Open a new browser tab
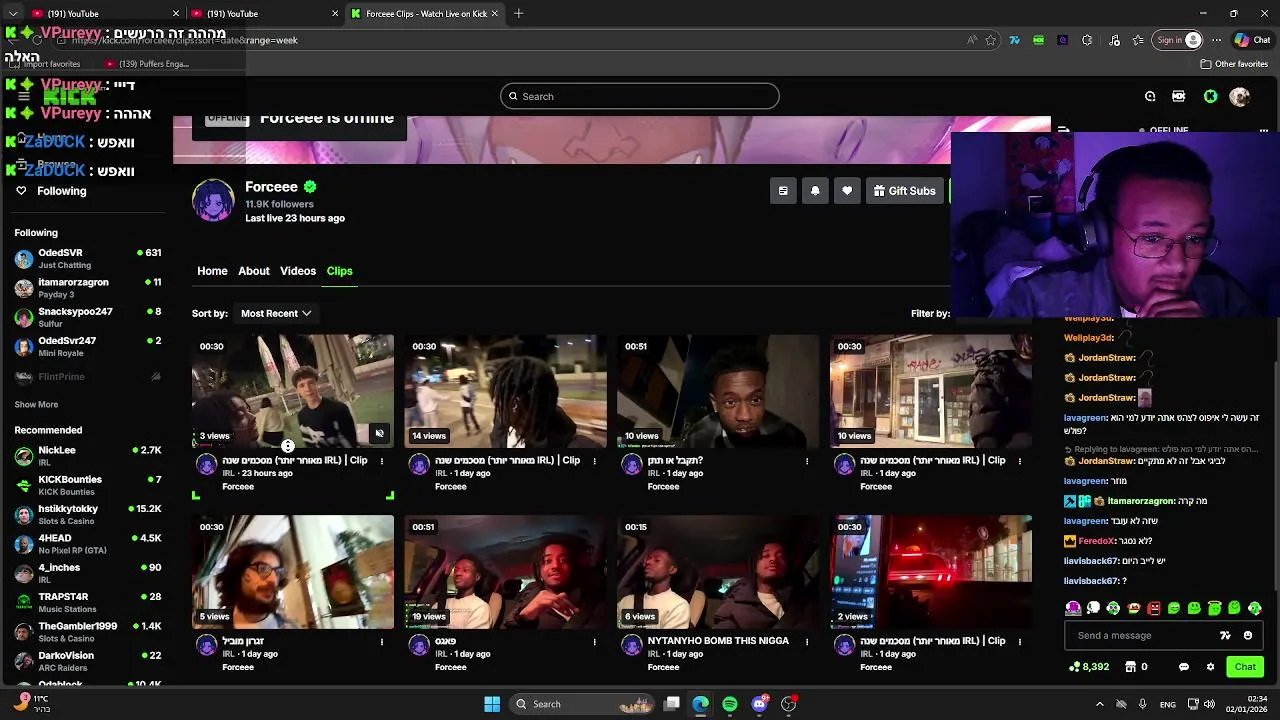The height and width of the screenshot is (720, 1280). click(518, 13)
